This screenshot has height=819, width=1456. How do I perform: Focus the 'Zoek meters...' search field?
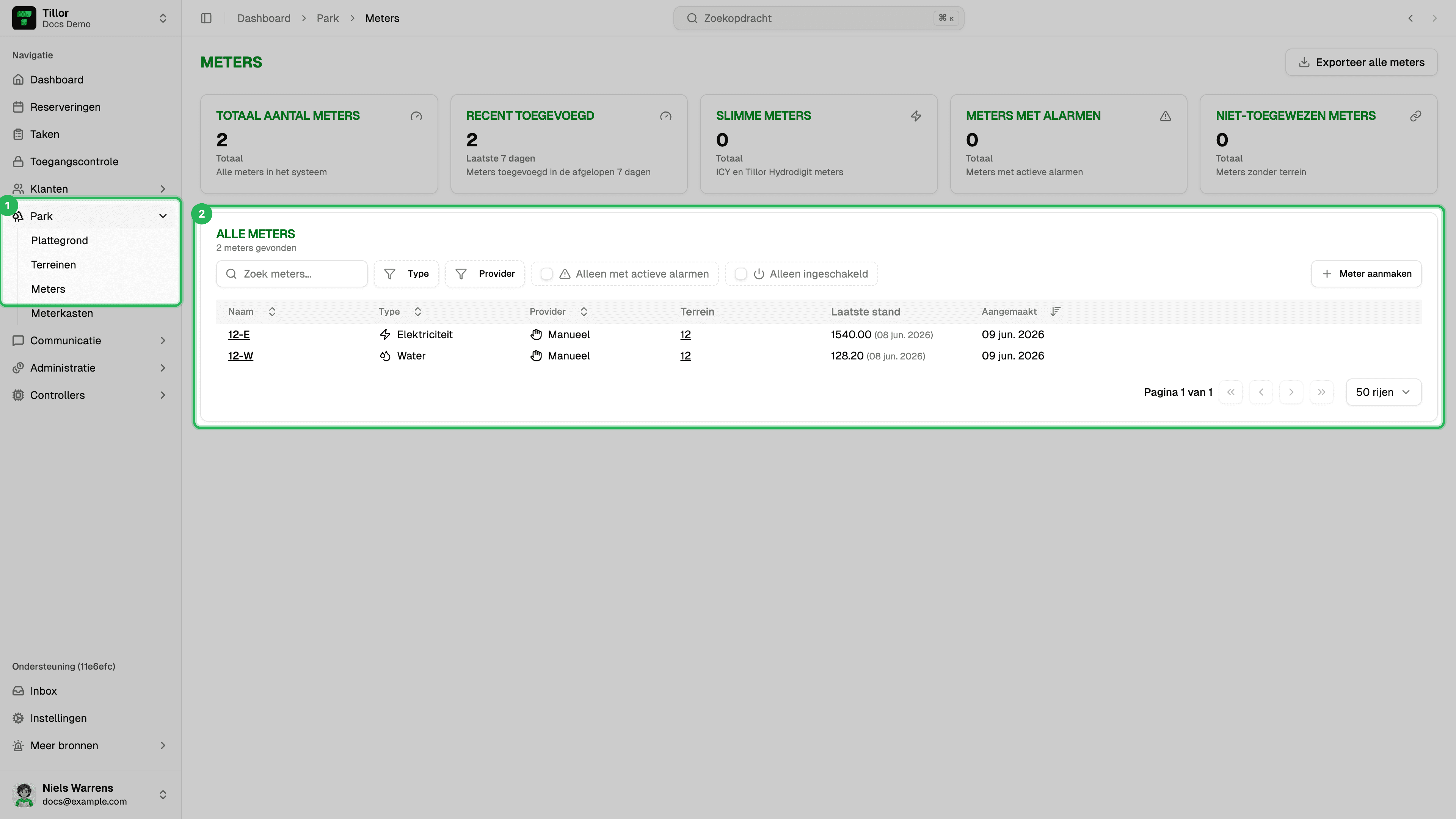point(292,273)
